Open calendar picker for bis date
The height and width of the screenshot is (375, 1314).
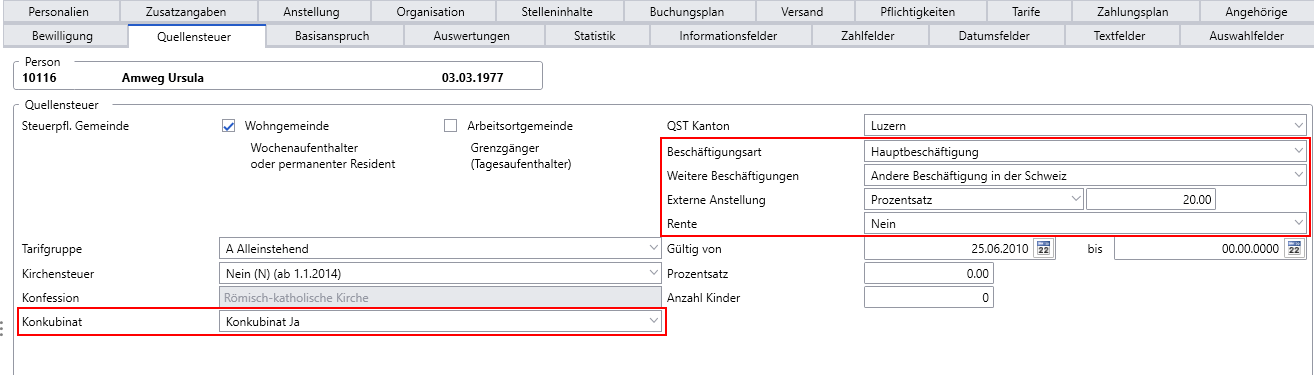(1295, 248)
